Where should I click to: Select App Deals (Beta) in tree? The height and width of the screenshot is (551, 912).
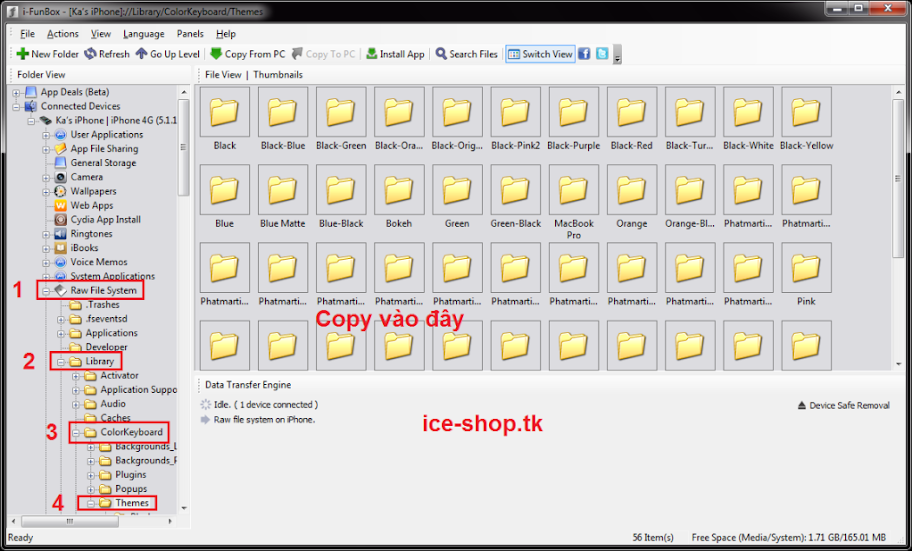[74, 92]
